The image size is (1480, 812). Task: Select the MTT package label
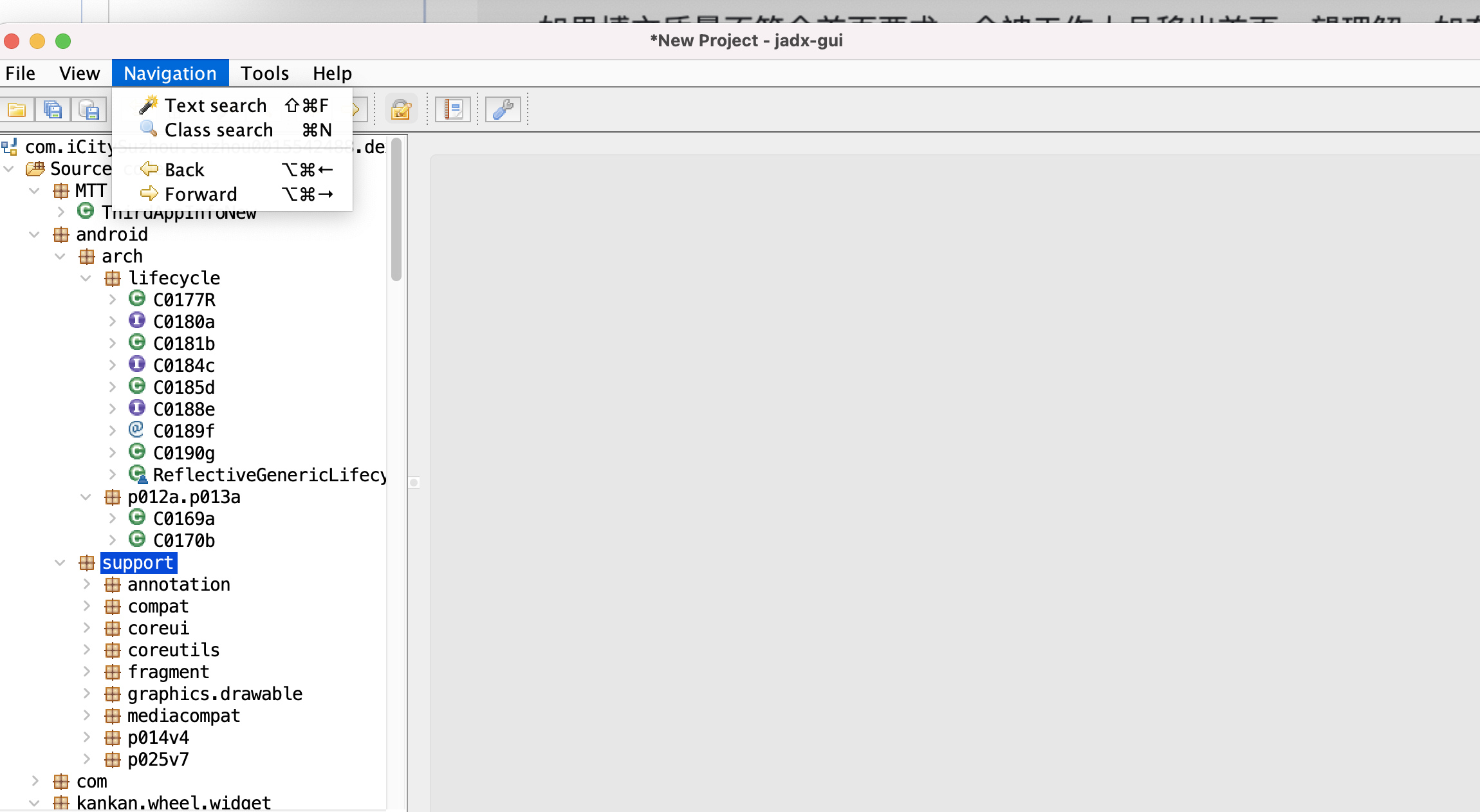coord(91,190)
